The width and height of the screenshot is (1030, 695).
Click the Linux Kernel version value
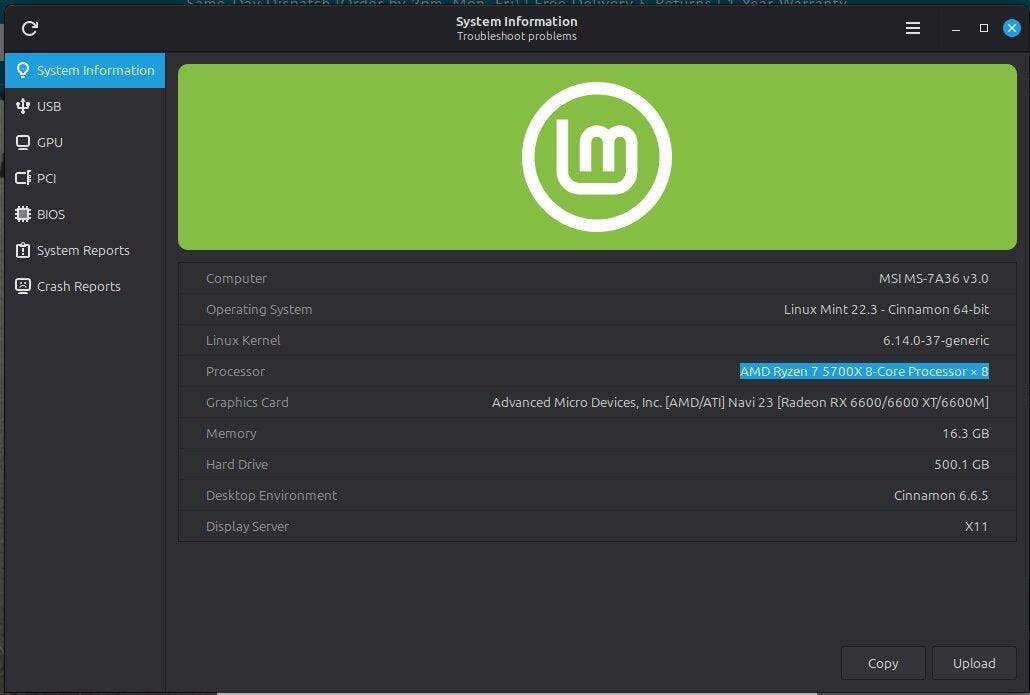point(935,340)
